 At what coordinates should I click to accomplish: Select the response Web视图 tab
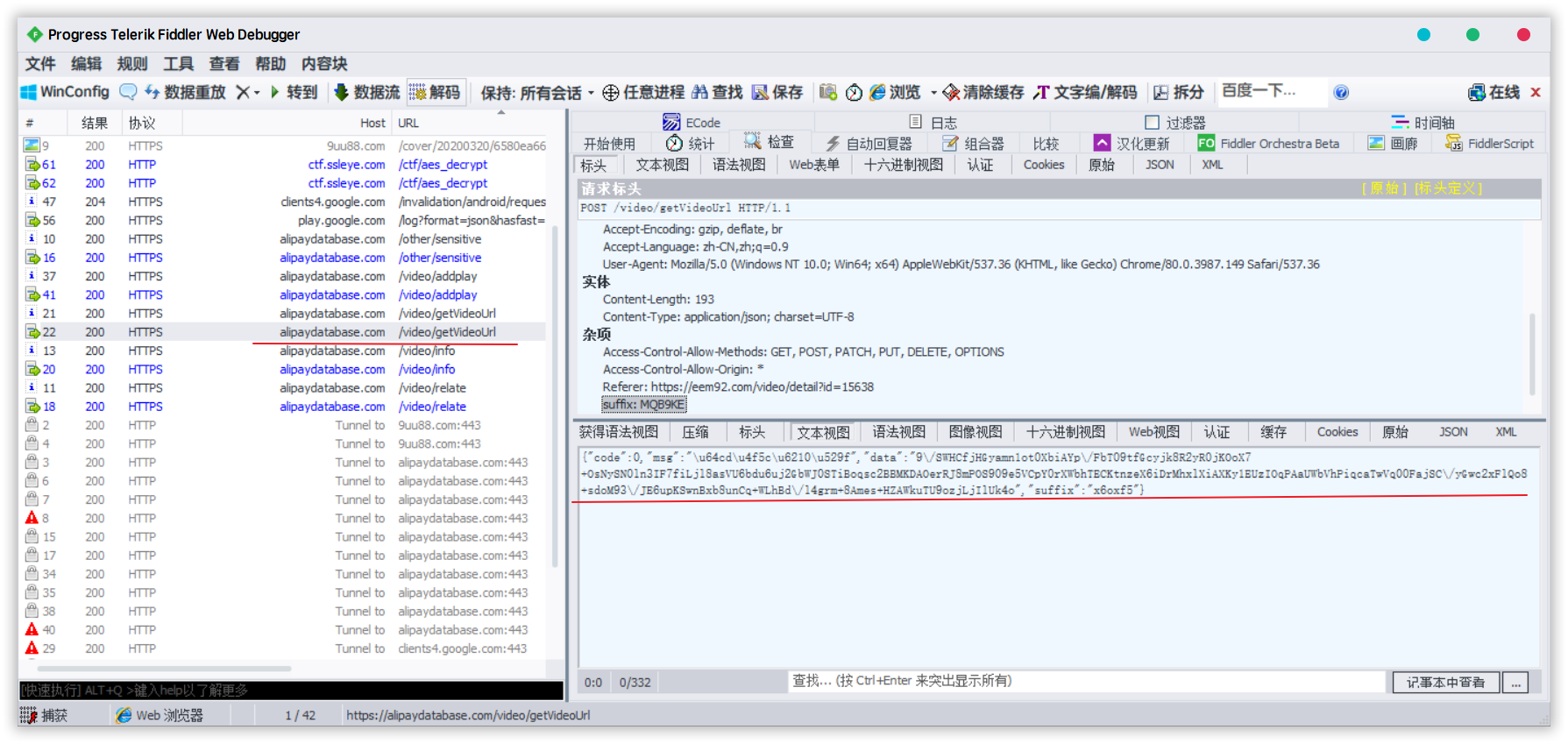click(x=1154, y=432)
